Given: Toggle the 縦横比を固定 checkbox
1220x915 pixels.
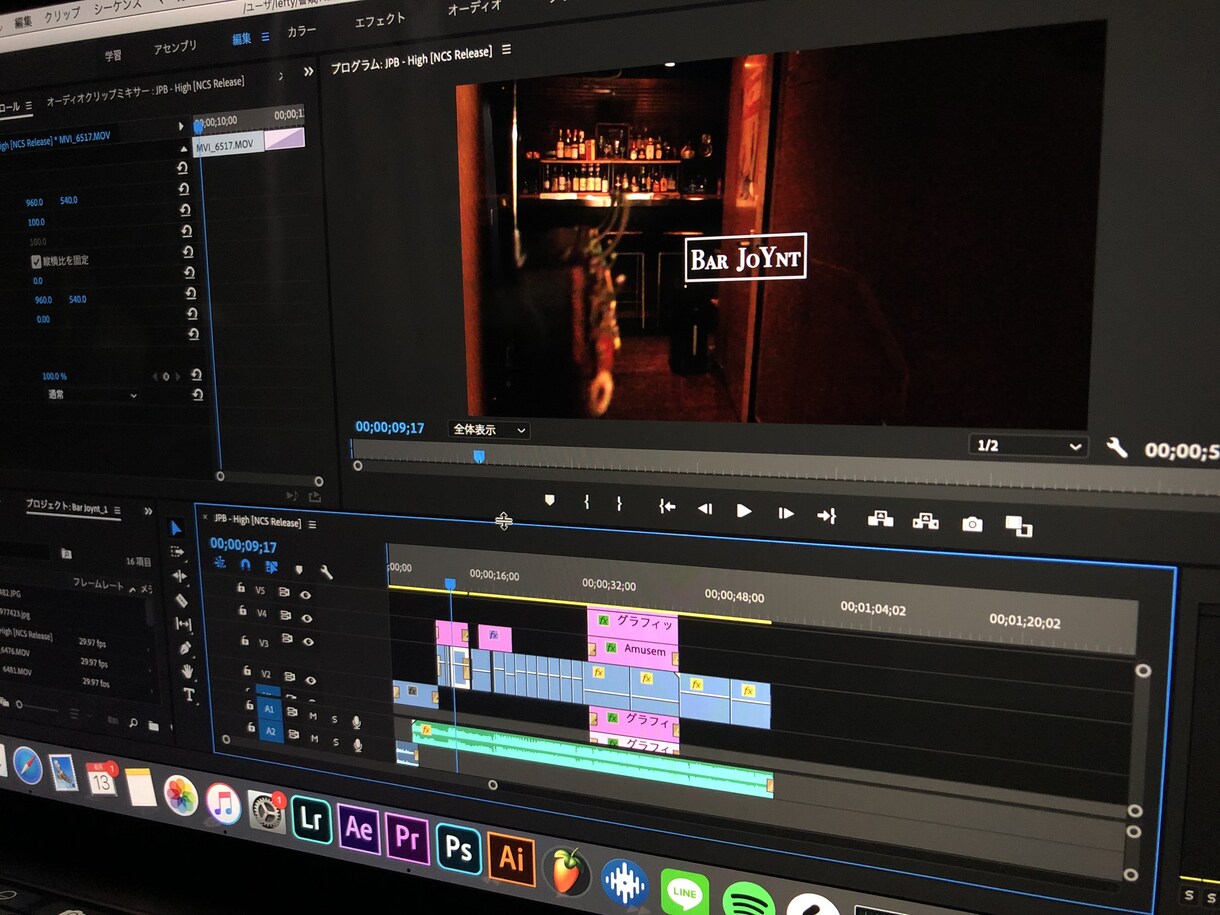Looking at the screenshot, I should (x=36, y=261).
